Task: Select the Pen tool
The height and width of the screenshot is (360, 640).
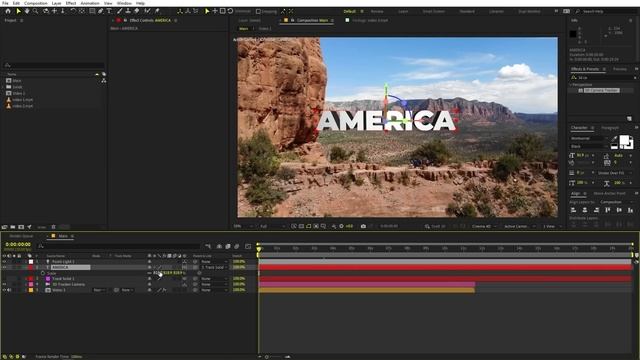Action: click(x=101, y=11)
